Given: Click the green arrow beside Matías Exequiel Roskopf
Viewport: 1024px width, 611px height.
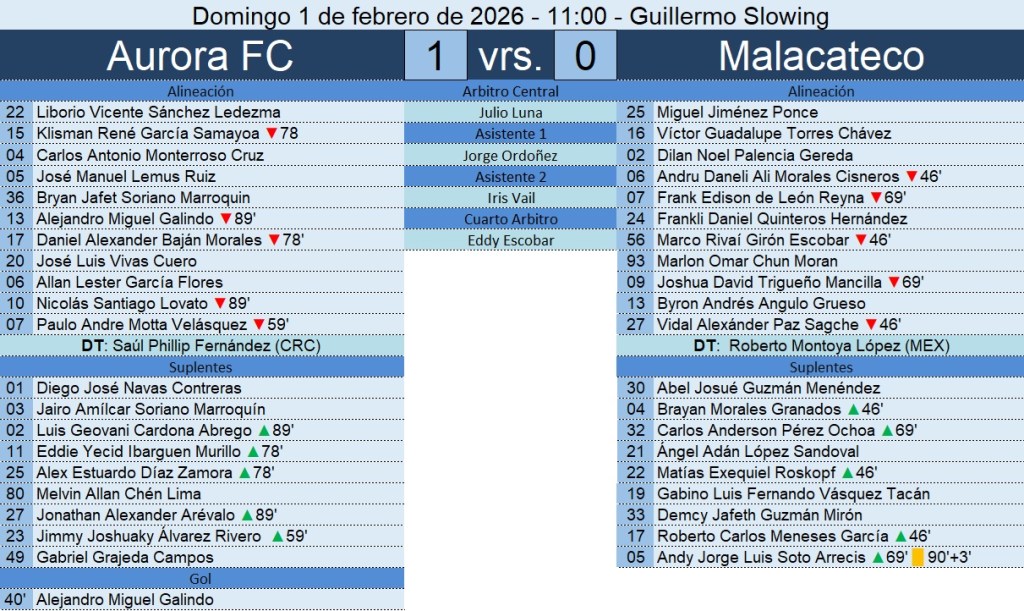Looking at the screenshot, I should coord(848,473).
